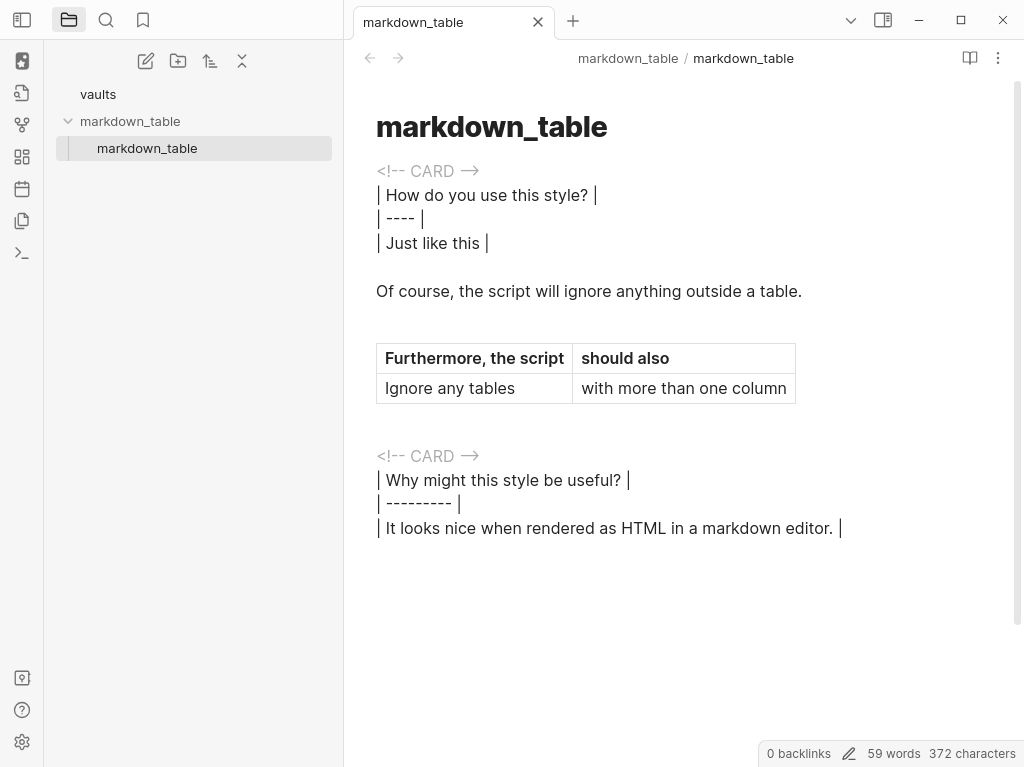Switch to reading view

click(970, 58)
